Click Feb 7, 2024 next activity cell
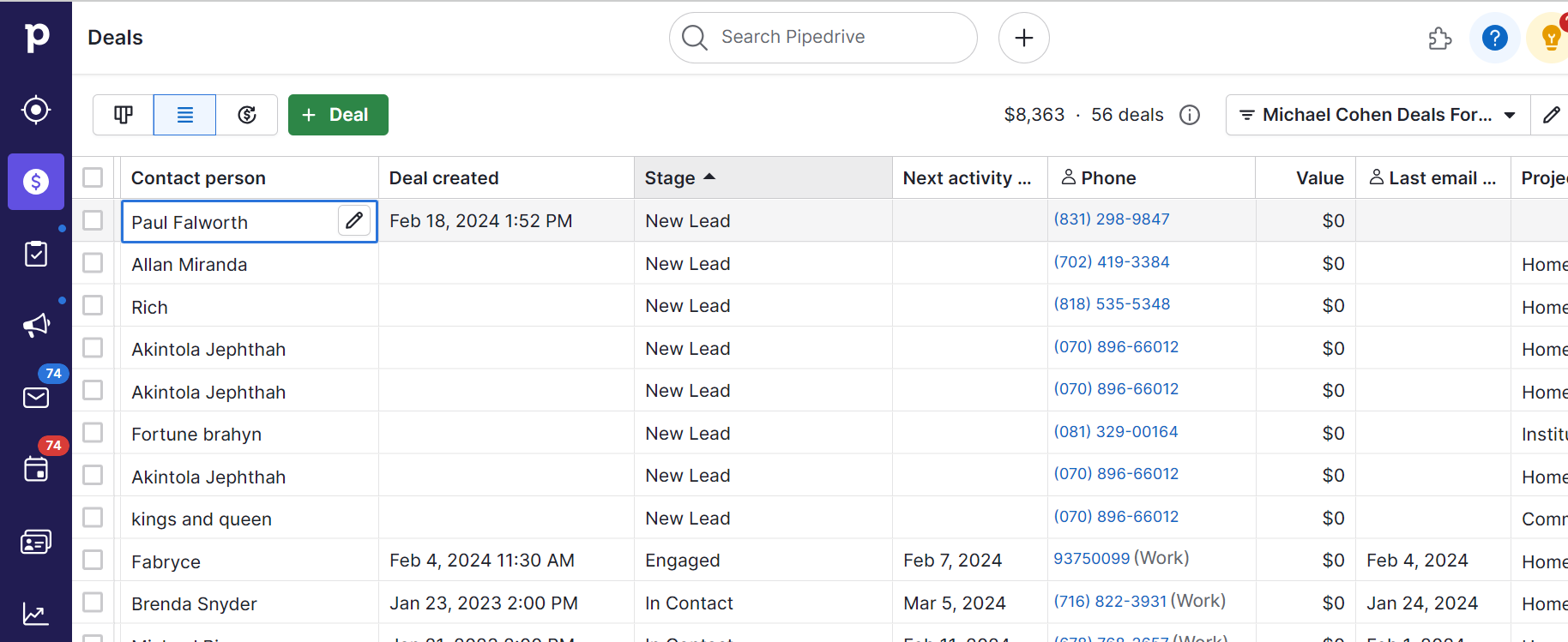Image resolution: width=1568 pixels, height=642 pixels. coord(970,561)
